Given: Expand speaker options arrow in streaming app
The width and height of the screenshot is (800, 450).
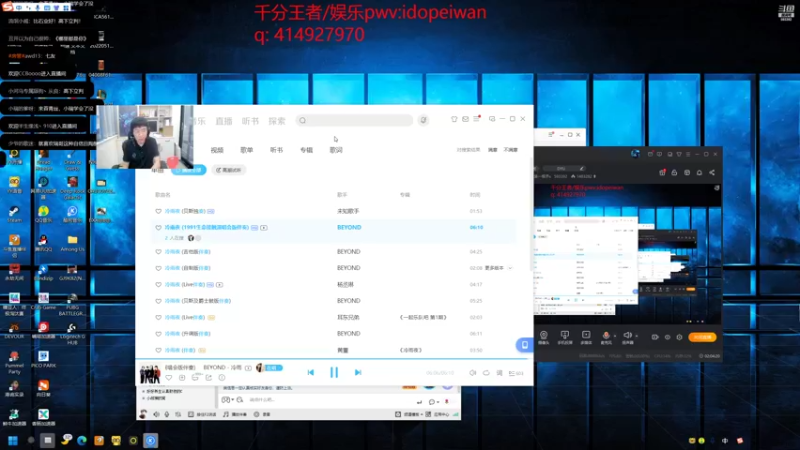Looking at the screenshot, I should click(x=636, y=336).
